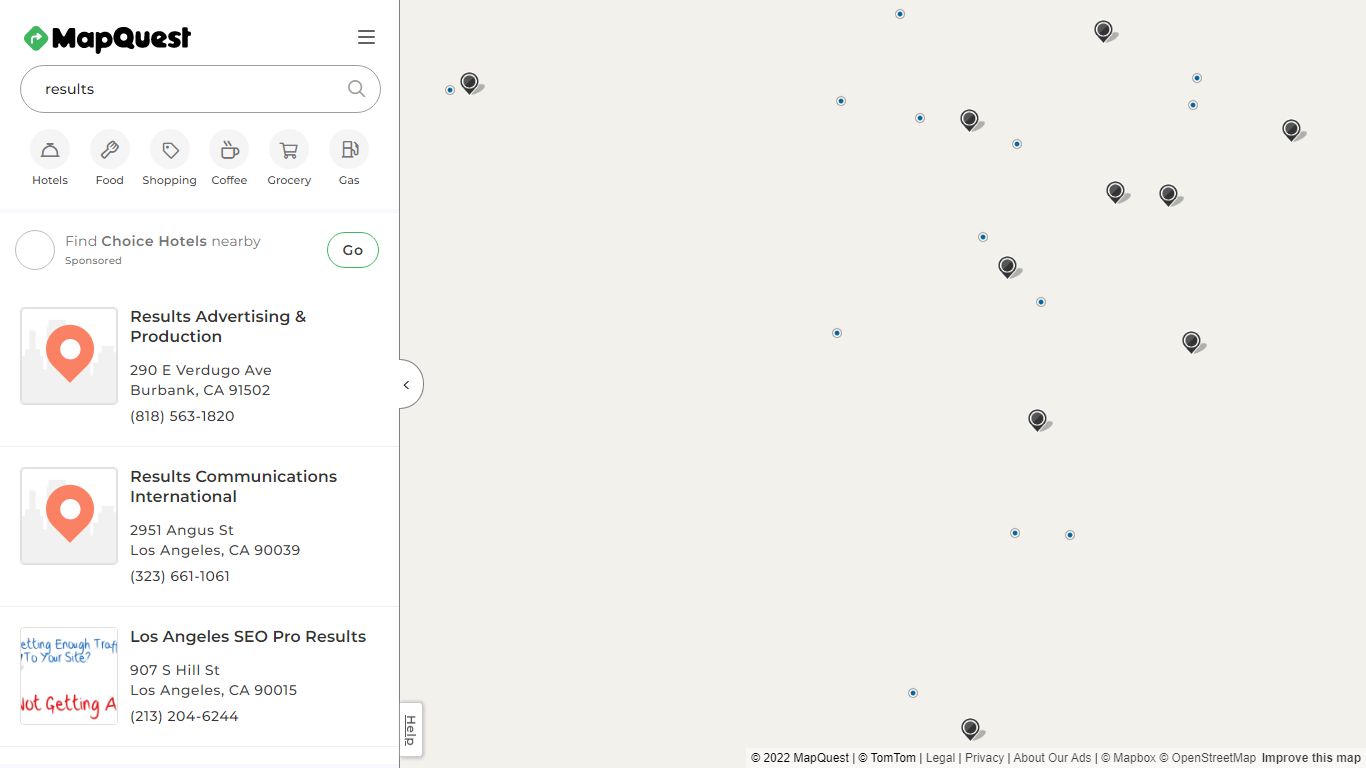Click the Results Communications International pin thumbnail
1366x768 pixels.
point(69,516)
